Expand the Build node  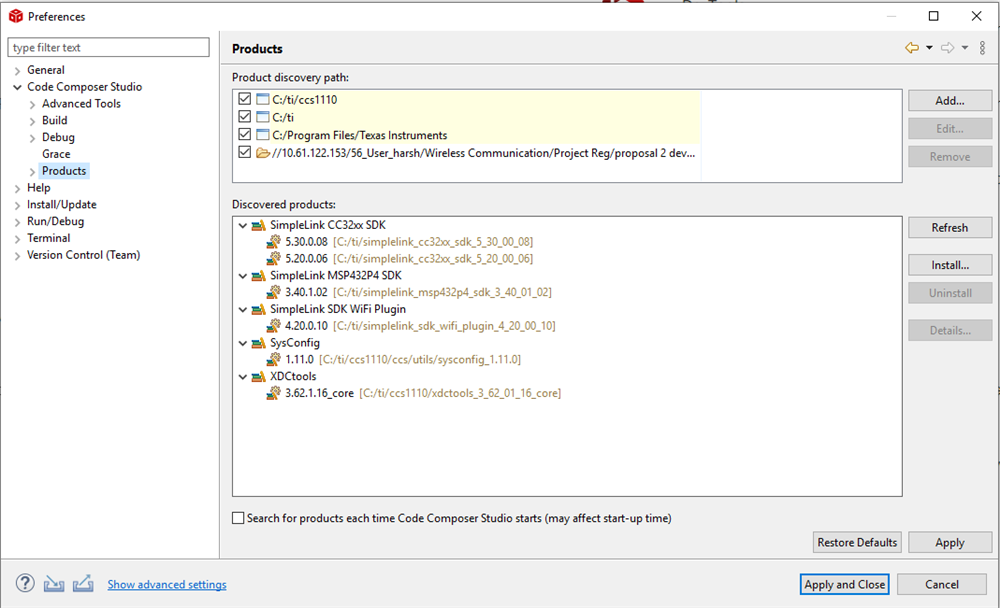32,121
